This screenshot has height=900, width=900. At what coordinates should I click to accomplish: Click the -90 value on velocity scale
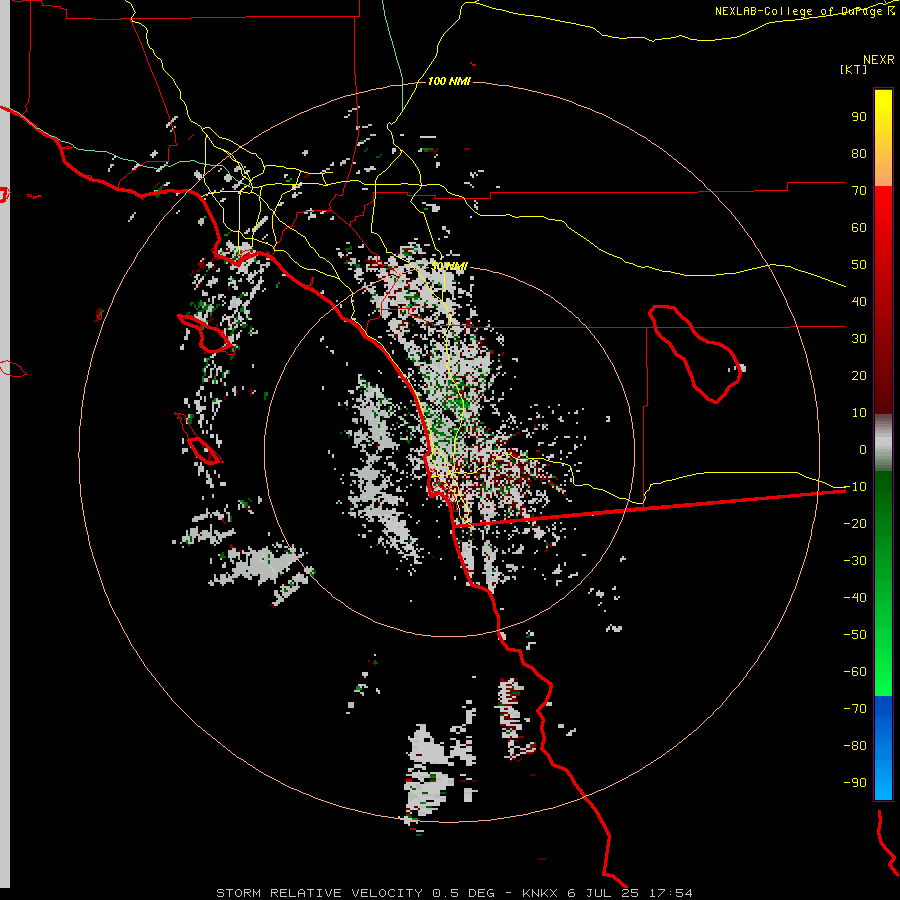[x=855, y=783]
